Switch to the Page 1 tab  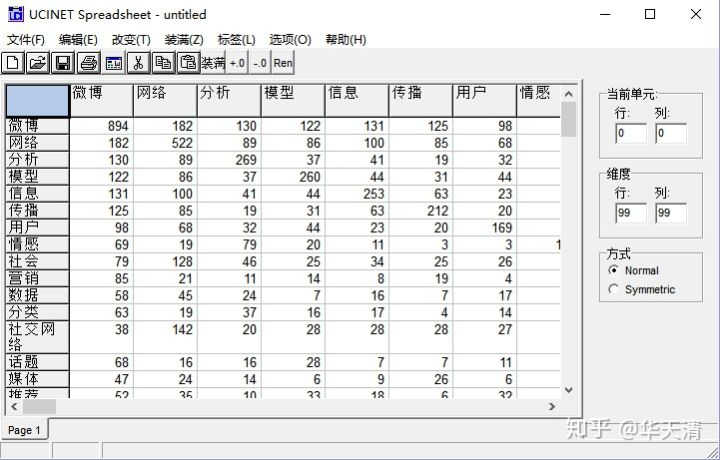click(24, 430)
